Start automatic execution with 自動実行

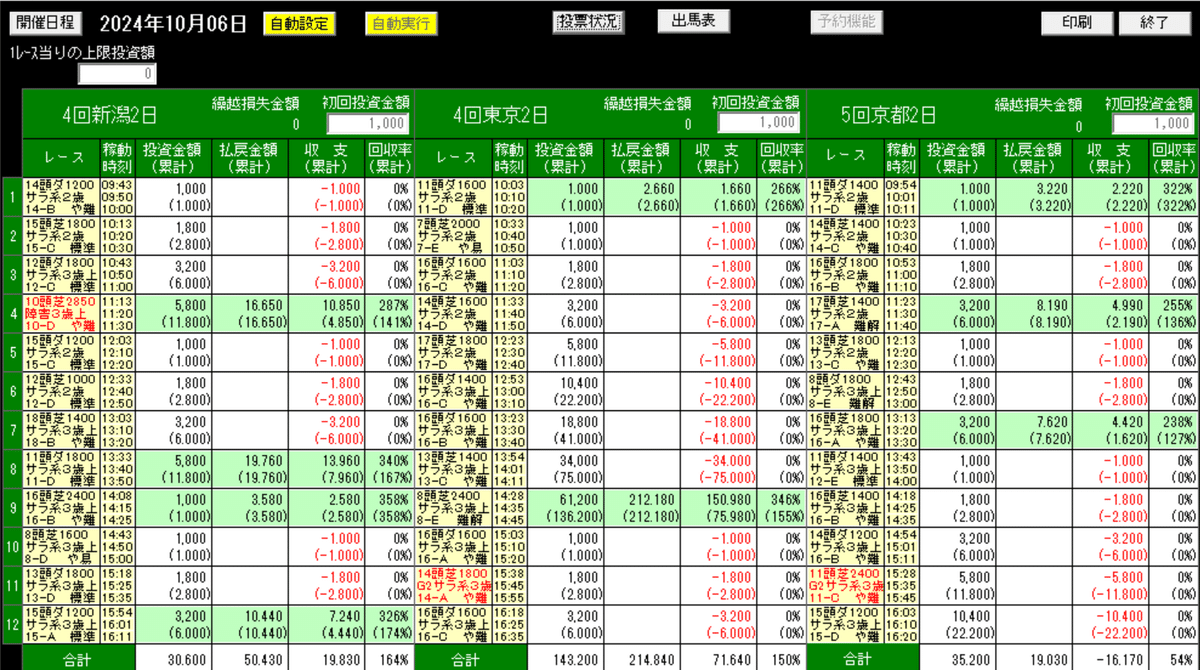pos(401,23)
